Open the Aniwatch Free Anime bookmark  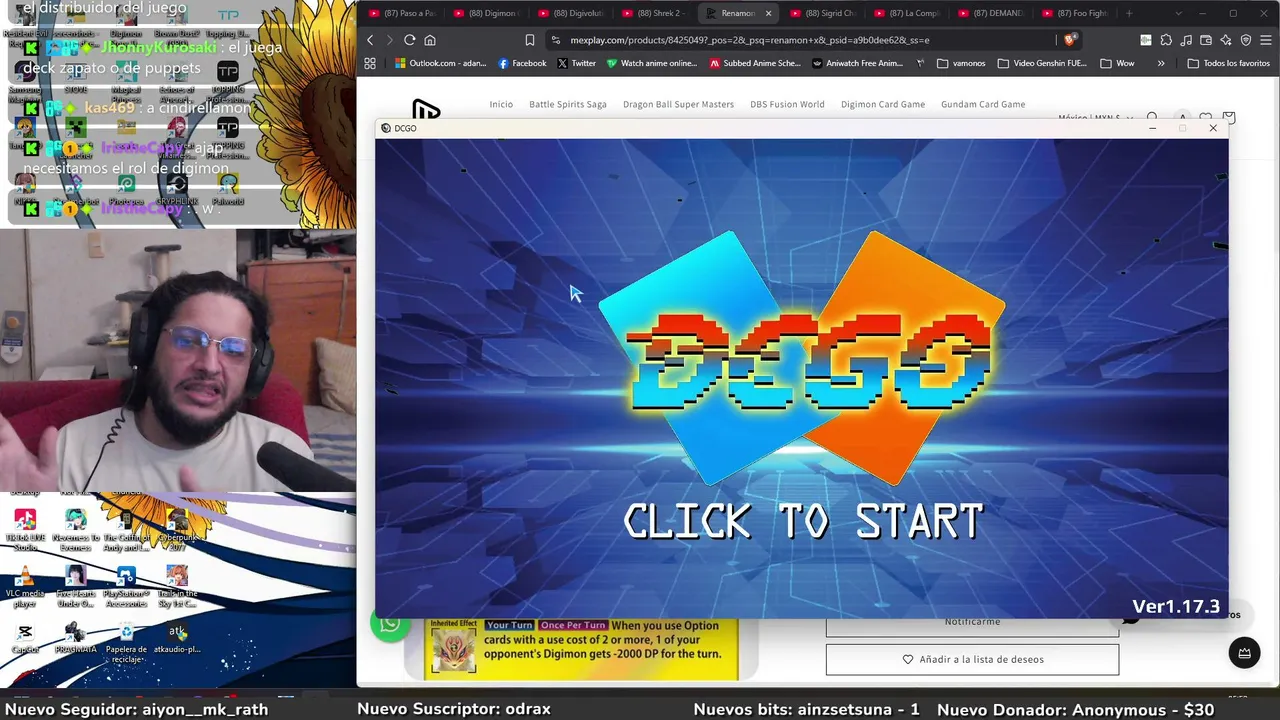pyautogui.click(x=858, y=63)
